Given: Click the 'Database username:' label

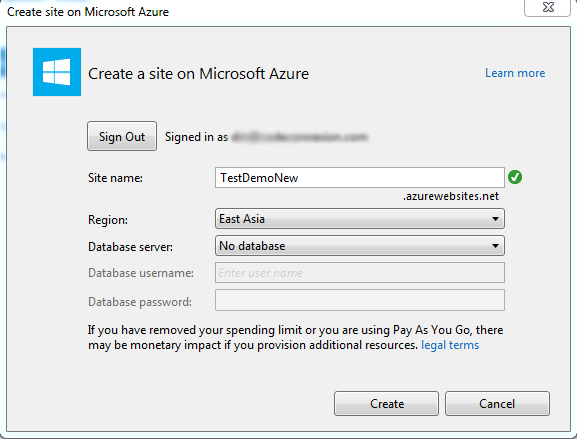Looking at the screenshot, I should coord(141,273).
